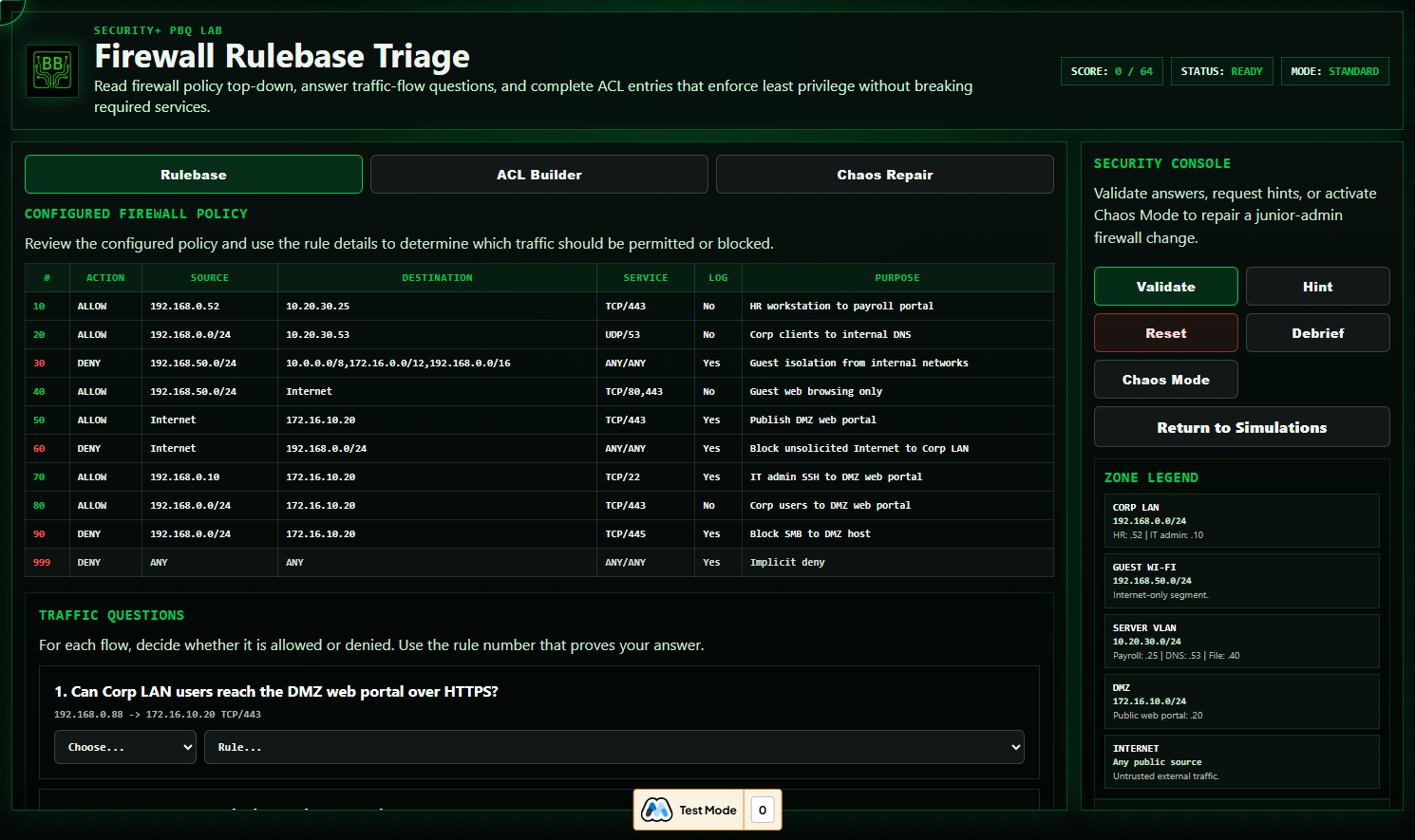This screenshot has height=840, width=1415.
Task: Click destination 10.20.30.53 in rule 20
Action: click(318, 335)
